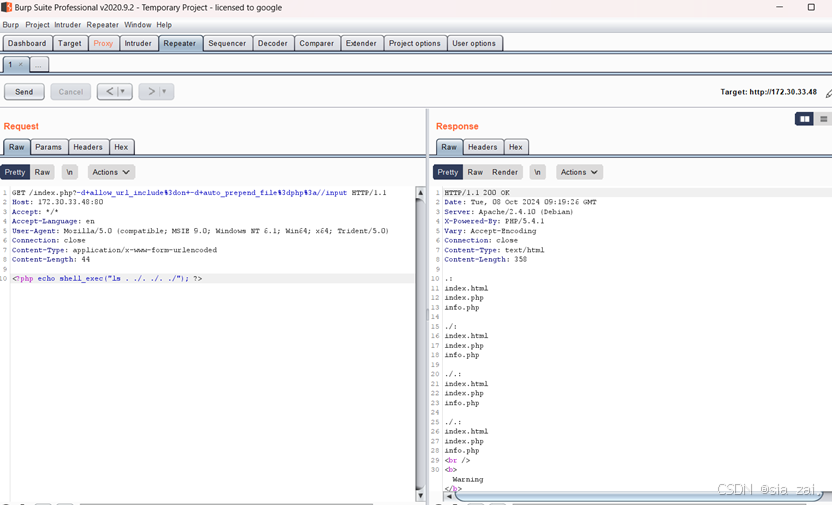Viewport: 832px width, 505px height.
Task: Click the Server: Apache/2.4.10 response header
Action: point(508,212)
